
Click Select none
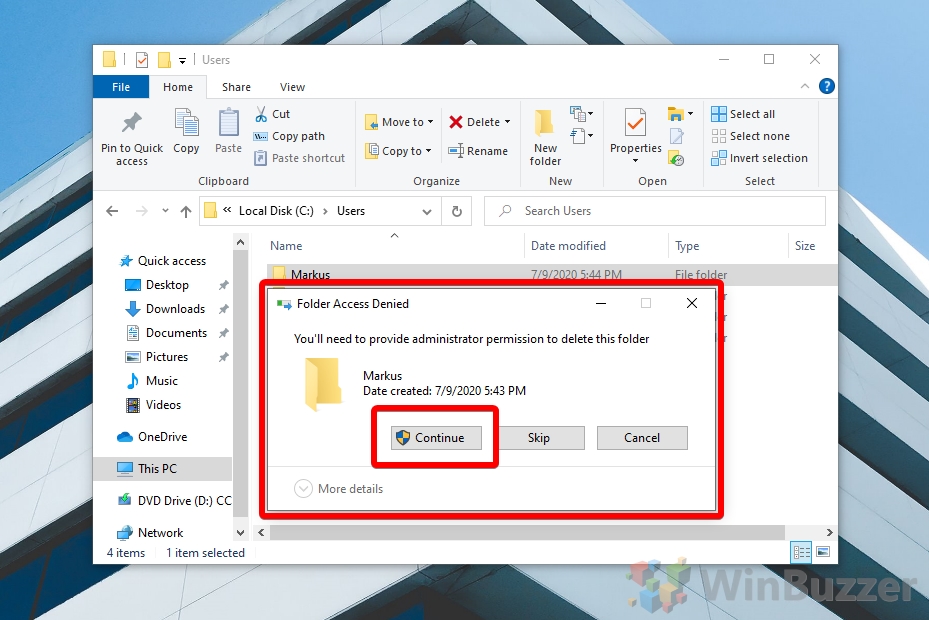(x=751, y=136)
